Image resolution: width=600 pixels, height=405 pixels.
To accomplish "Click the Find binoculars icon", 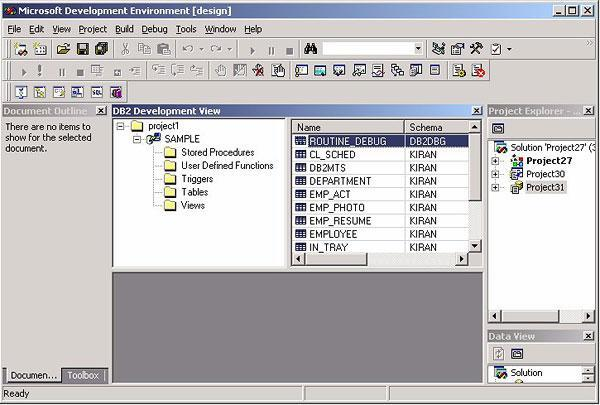I will point(310,49).
